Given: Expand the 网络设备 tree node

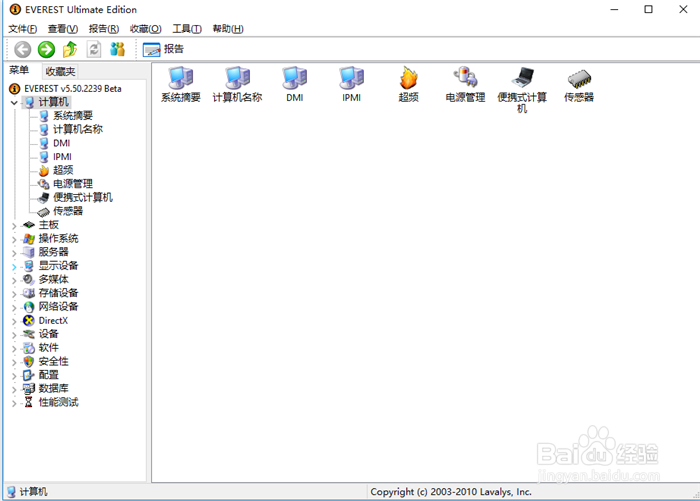Looking at the screenshot, I should [x=14, y=307].
